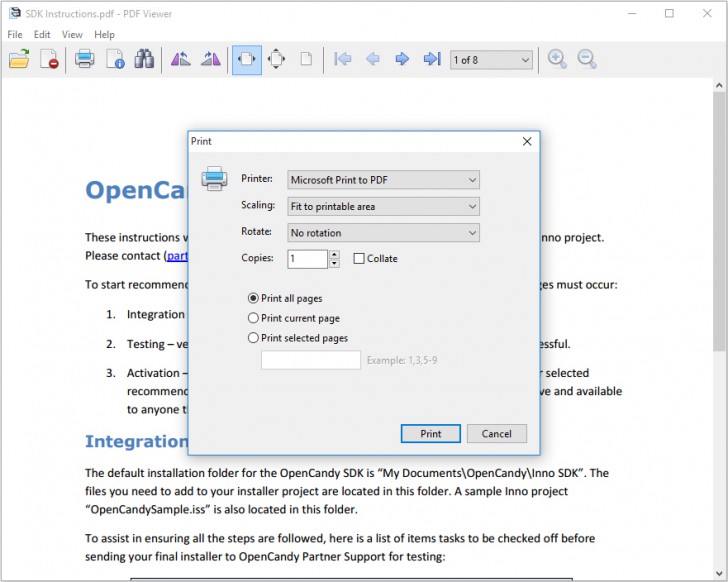Viewport: 728px width, 582px height.
Task: Click the scrollbar down arrow
Action: click(x=720, y=574)
